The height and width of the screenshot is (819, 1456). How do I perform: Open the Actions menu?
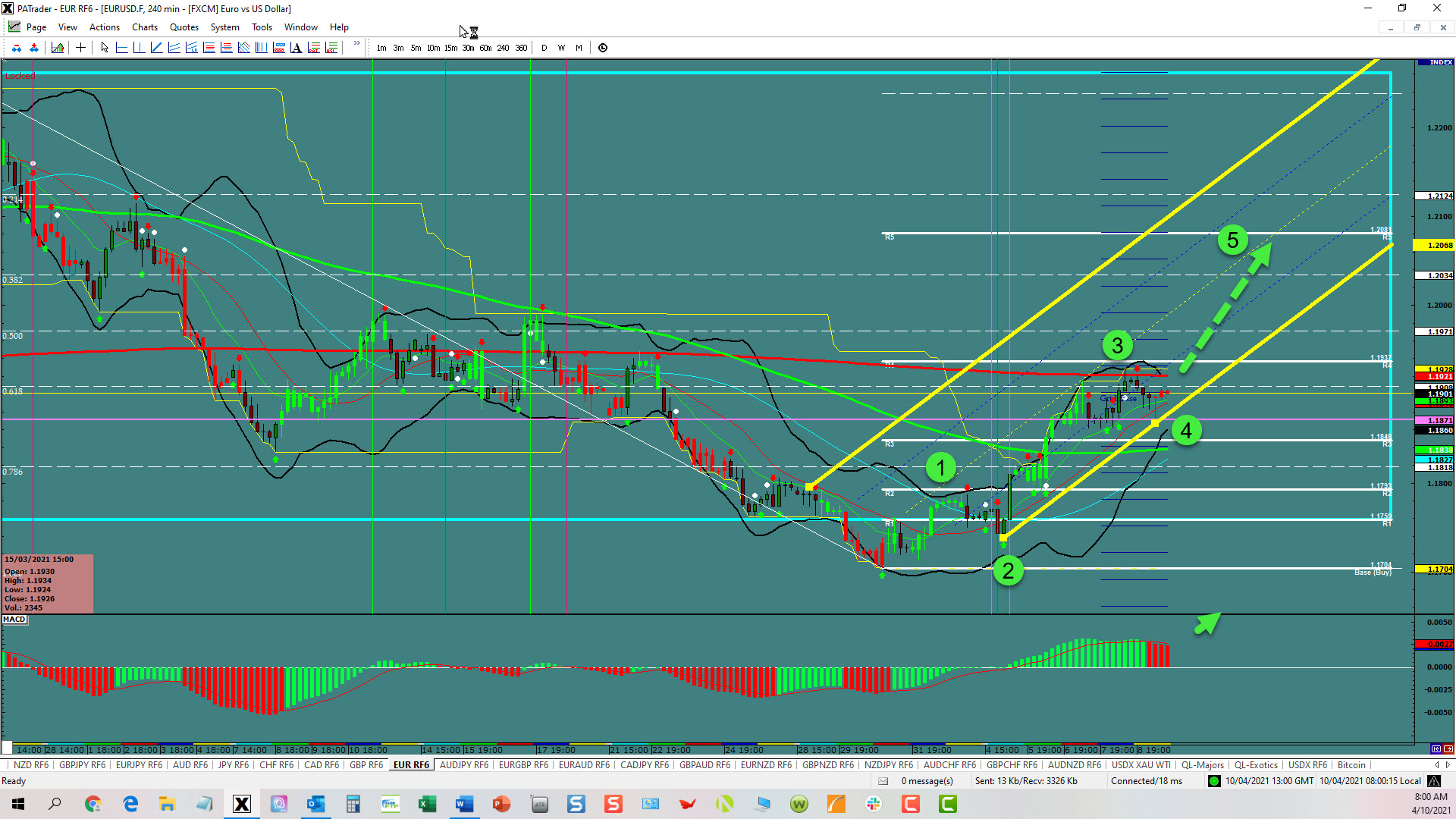coord(105,27)
